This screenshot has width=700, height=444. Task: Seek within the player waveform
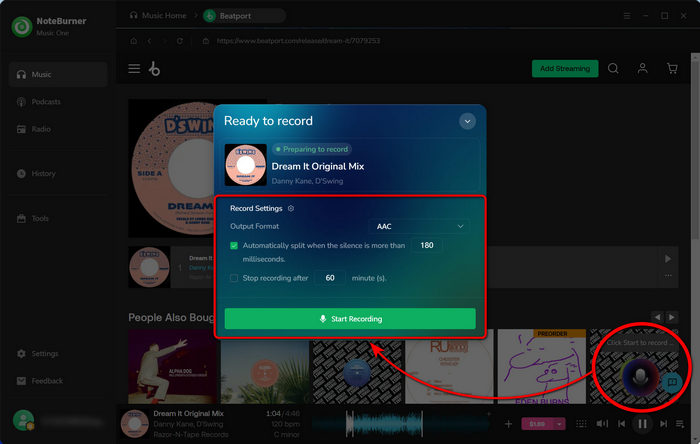pyautogui.click(x=402, y=423)
